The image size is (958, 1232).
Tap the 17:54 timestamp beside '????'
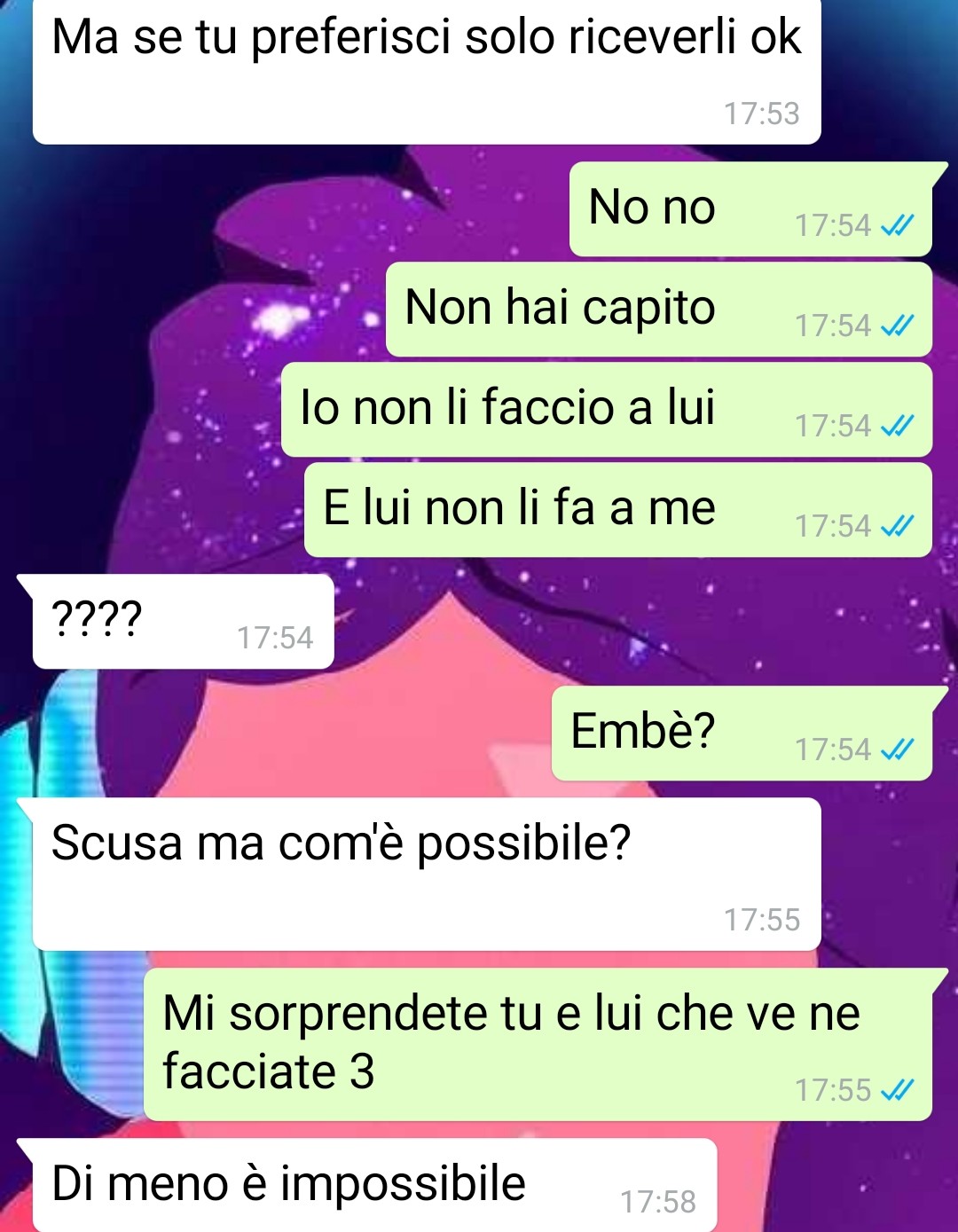[275, 638]
